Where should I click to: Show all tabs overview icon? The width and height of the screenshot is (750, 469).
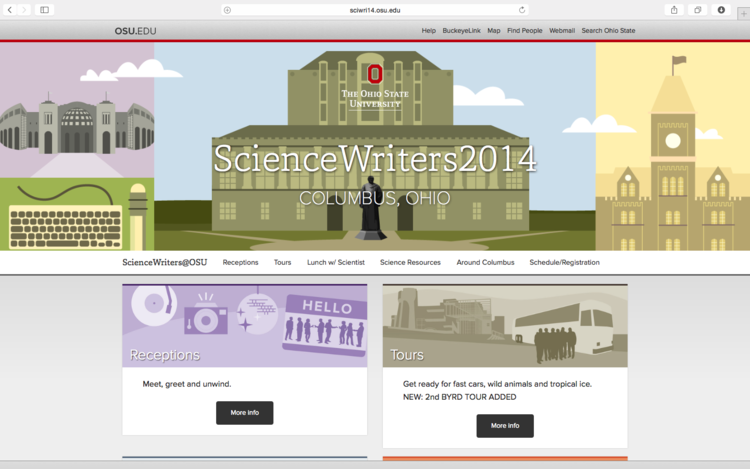tap(697, 10)
